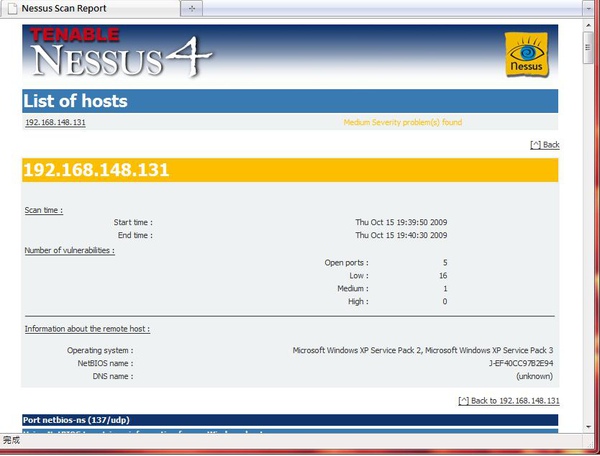Click 'Medium Severity problem(s) found' text
This screenshot has width=600, height=456.
pos(403,122)
